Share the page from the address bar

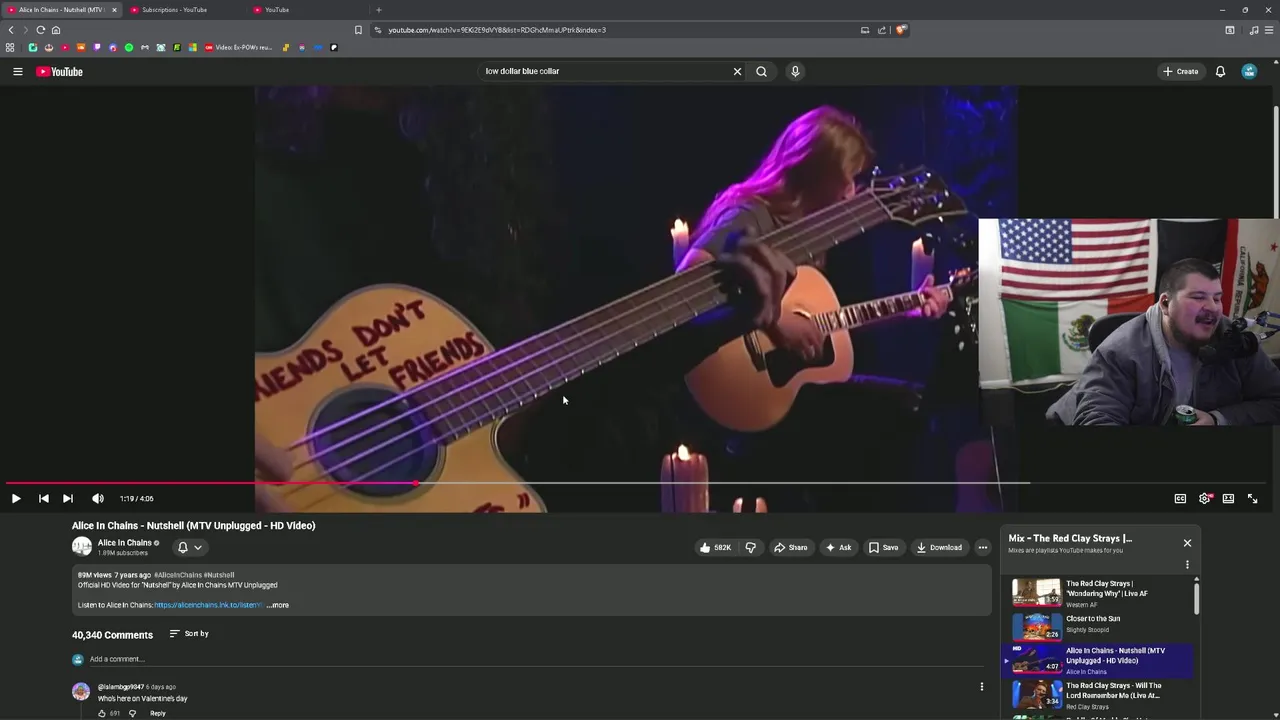[x=882, y=30]
